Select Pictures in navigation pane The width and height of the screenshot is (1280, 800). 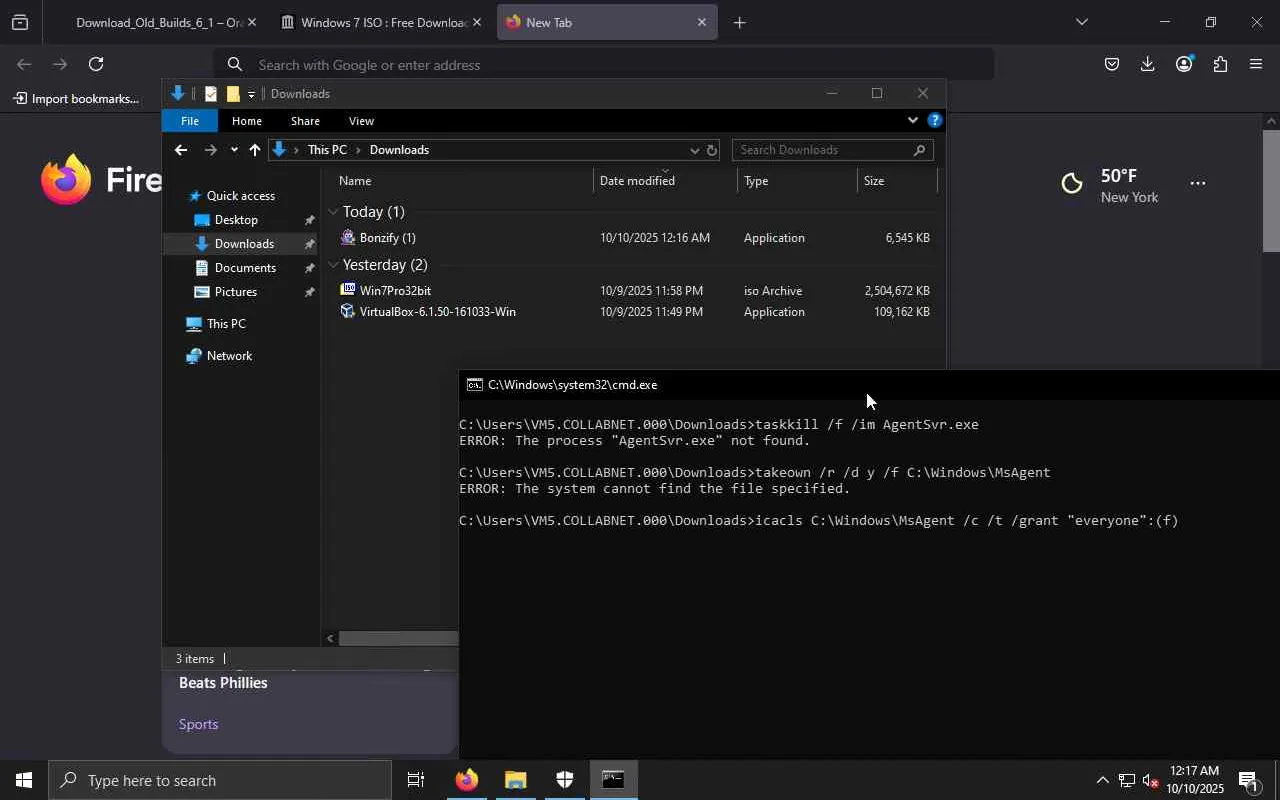(x=236, y=292)
